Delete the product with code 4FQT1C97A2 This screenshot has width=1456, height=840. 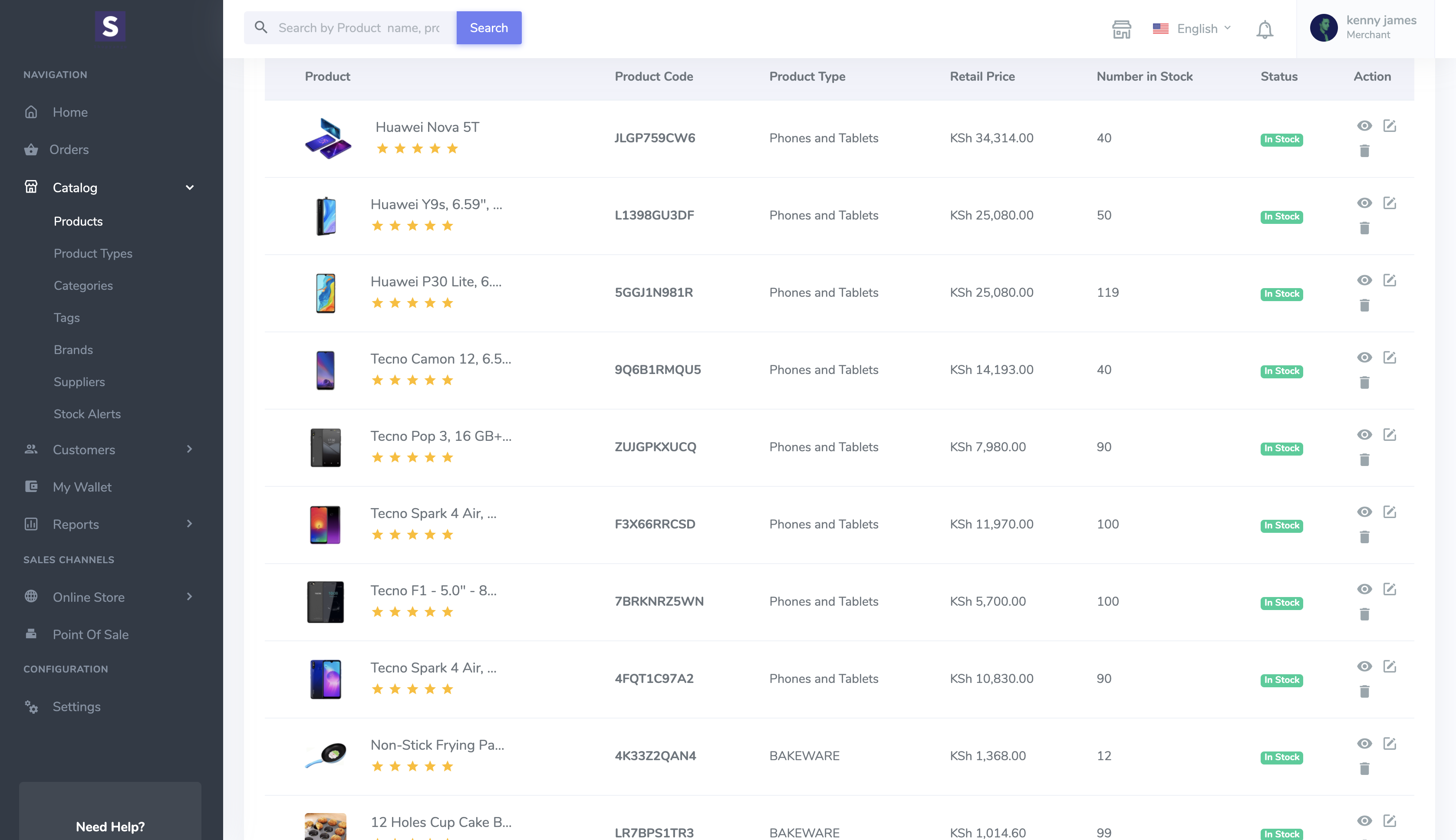click(1364, 692)
